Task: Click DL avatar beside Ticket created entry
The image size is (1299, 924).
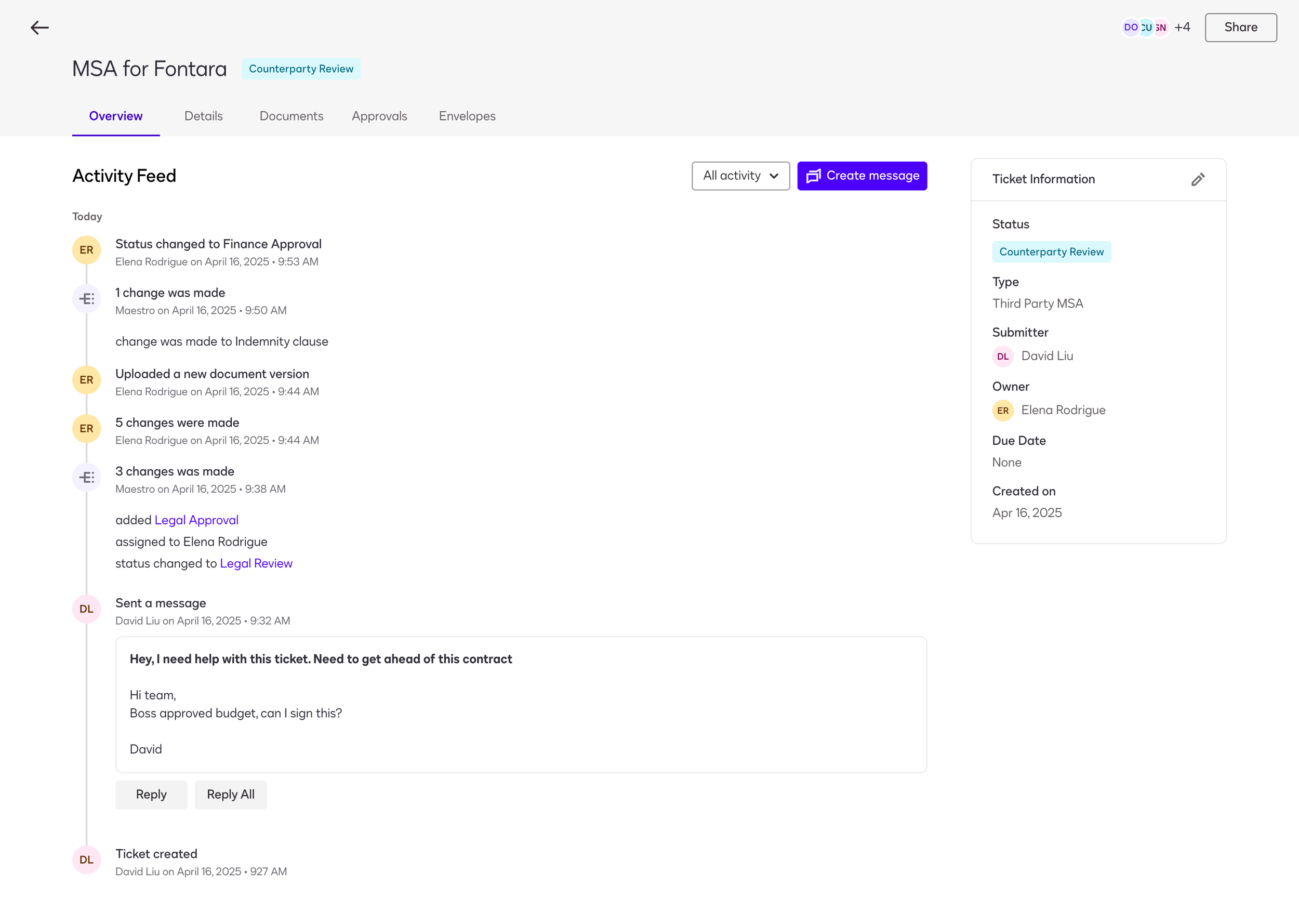Action: tap(86, 860)
